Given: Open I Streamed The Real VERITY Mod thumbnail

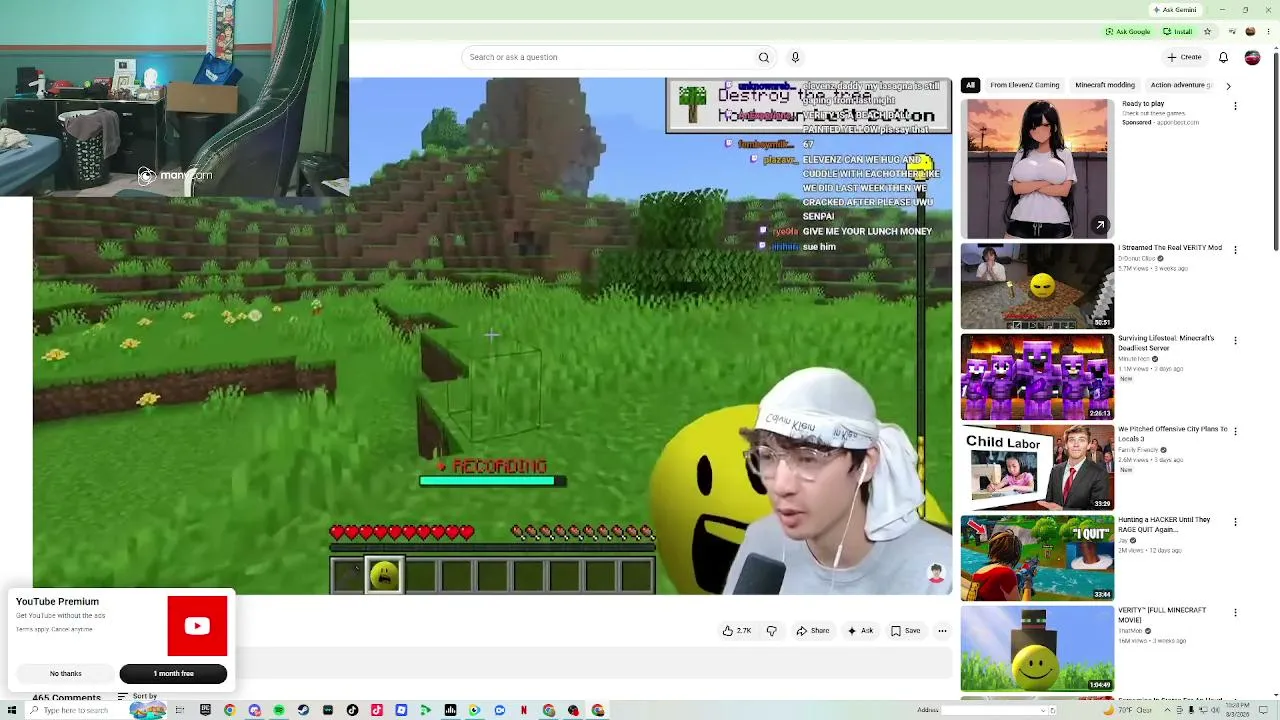Looking at the screenshot, I should [x=1037, y=286].
